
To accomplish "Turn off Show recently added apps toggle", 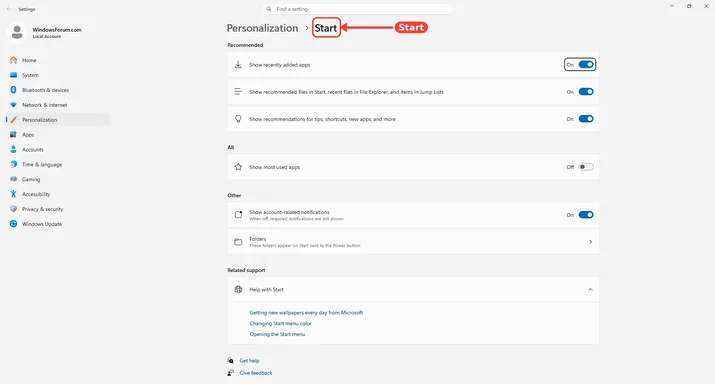I will (x=586, y=65).
